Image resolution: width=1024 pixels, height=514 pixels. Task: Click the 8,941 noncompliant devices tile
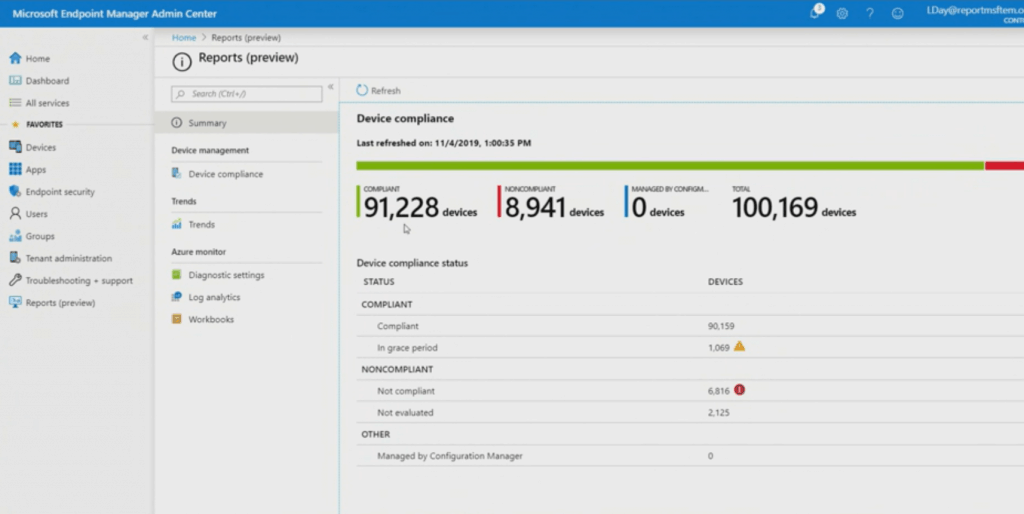click(551, 202)
